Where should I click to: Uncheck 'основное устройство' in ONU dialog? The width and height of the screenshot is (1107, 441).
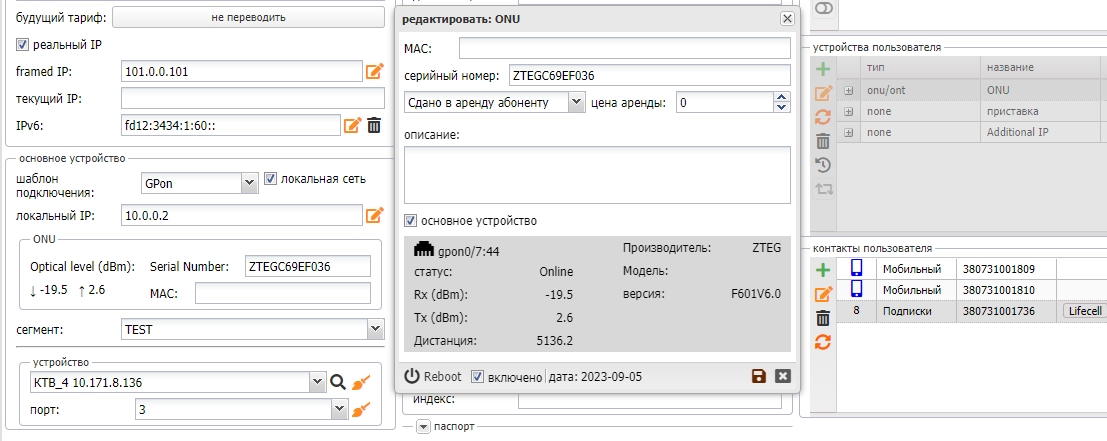tap(410, 220)
